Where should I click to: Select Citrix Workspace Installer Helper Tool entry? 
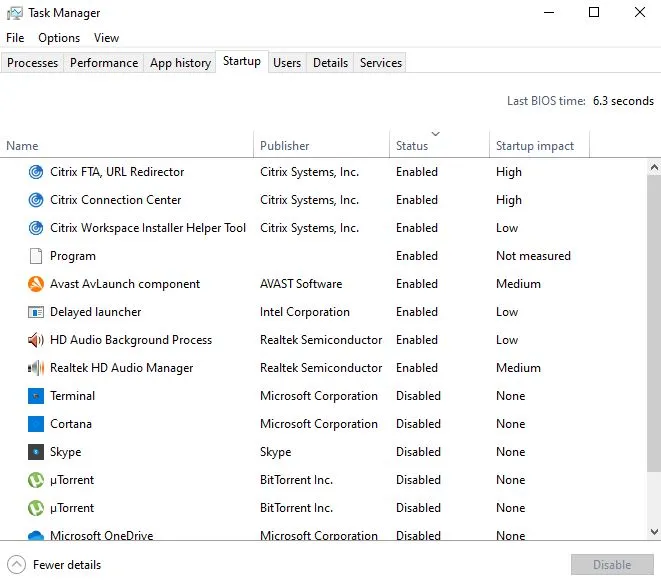(148, 228)
